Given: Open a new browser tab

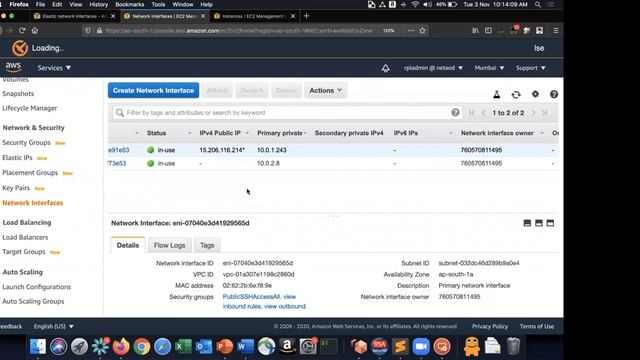Looking at the screenshot, I should (307, 16).
